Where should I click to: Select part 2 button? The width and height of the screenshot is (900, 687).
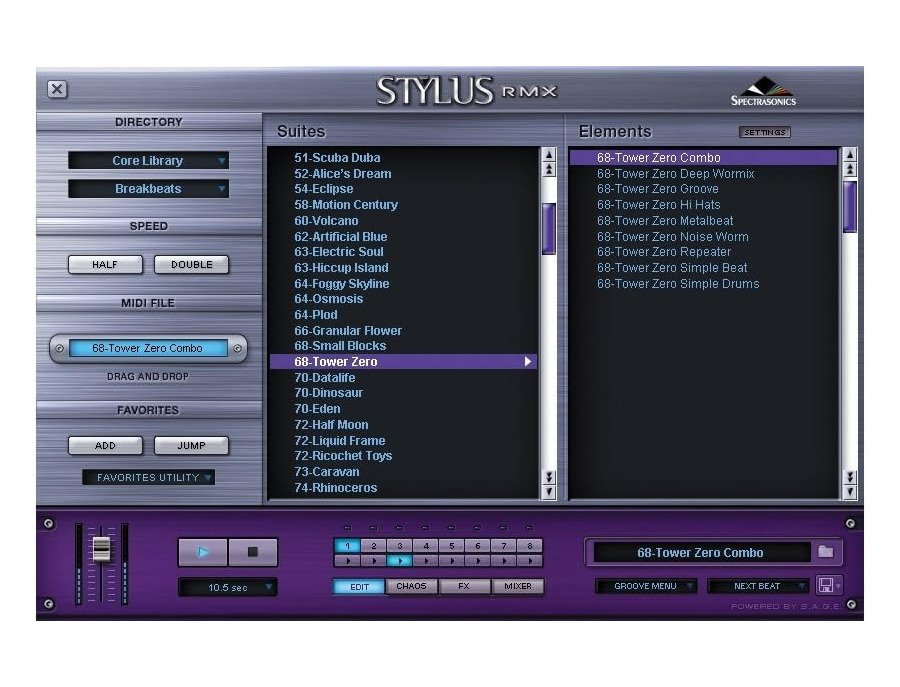(374, 546)
